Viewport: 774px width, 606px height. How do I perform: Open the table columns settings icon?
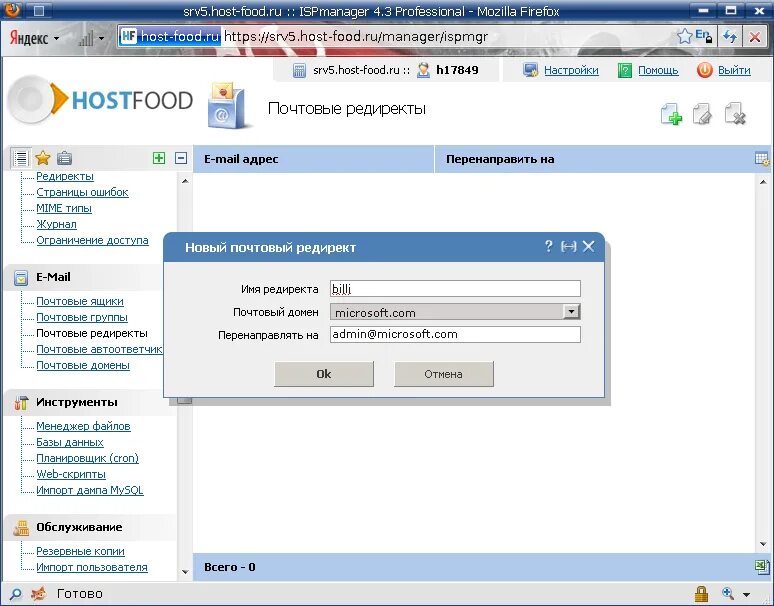pyautogui.click(x=762, y=159)
